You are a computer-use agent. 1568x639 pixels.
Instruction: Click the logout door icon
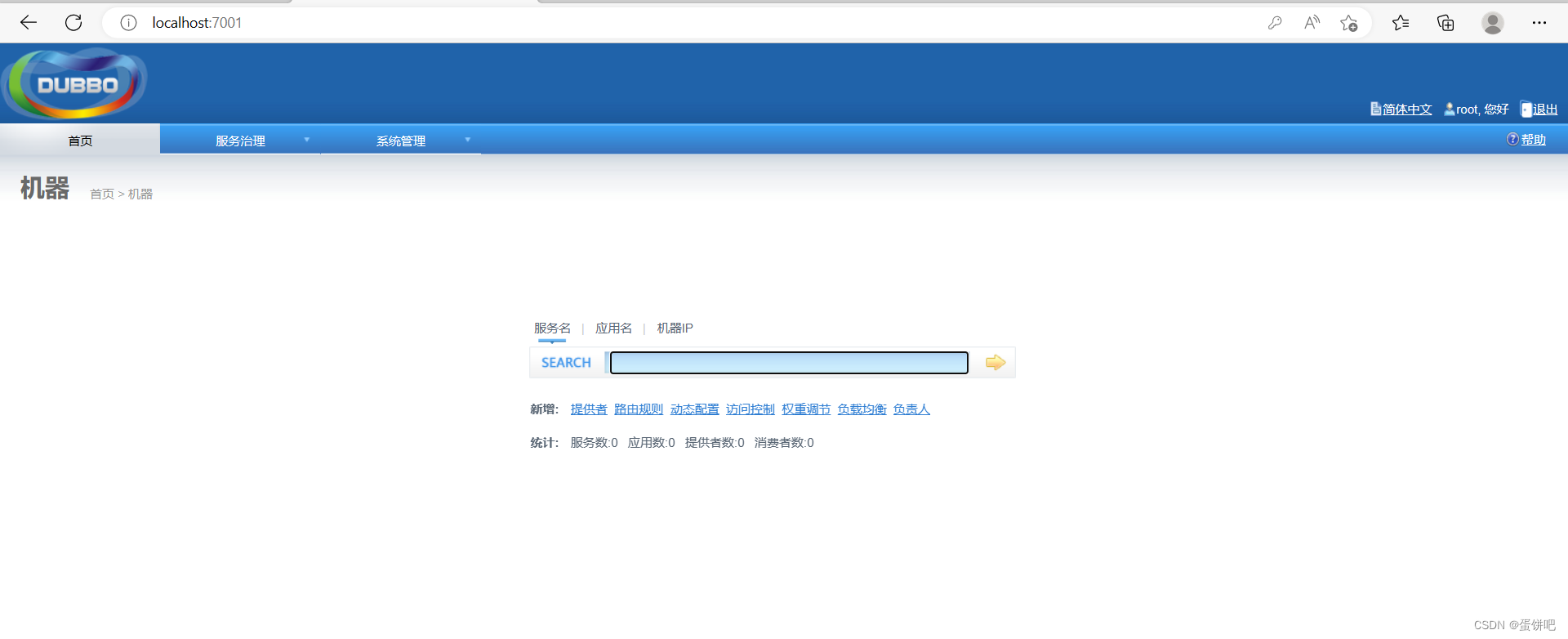1526,109
